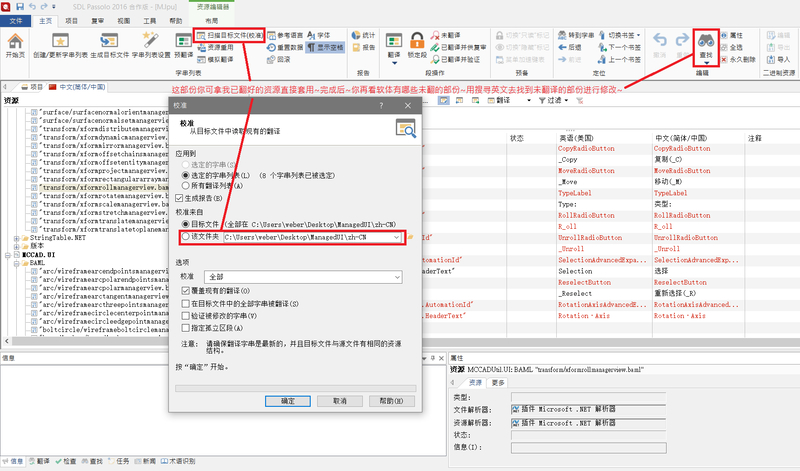Click 已翻译并验证 ribbon item

tap(455, 60)
